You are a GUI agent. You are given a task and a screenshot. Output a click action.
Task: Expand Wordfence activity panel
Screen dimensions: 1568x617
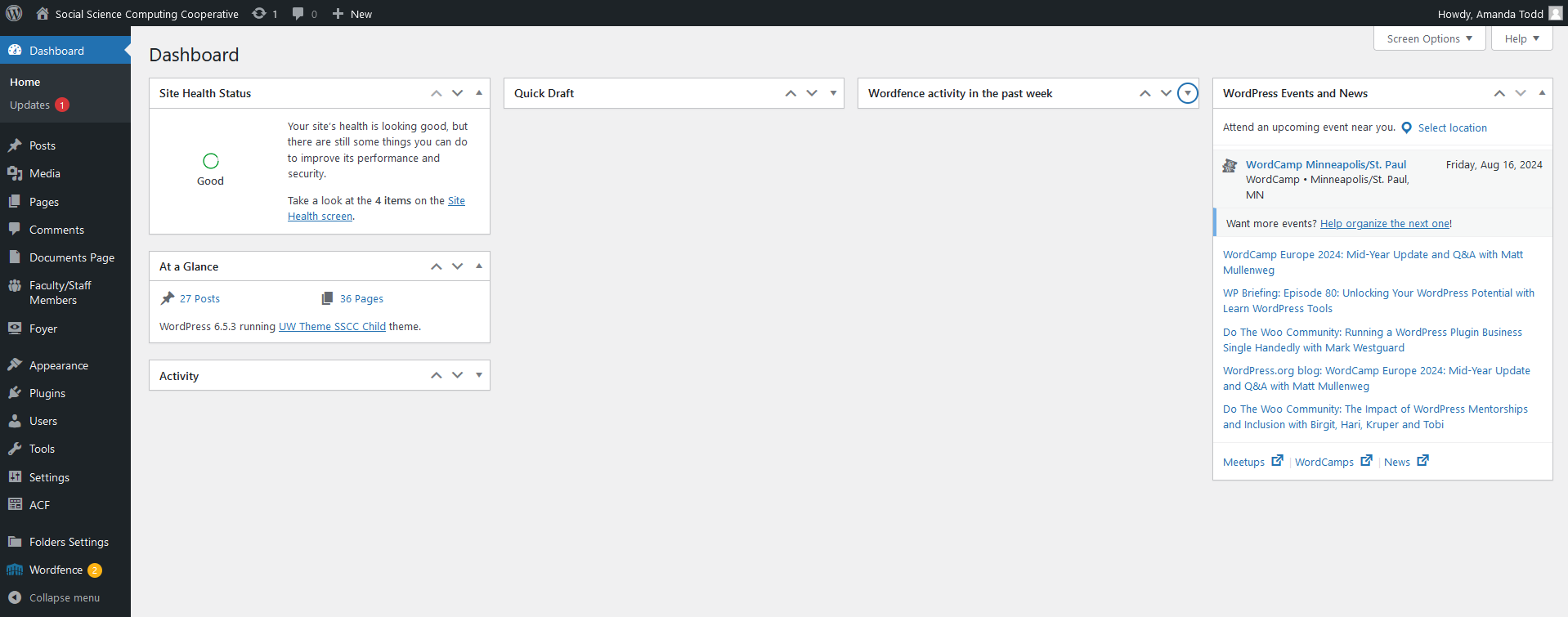(1188, 93)
